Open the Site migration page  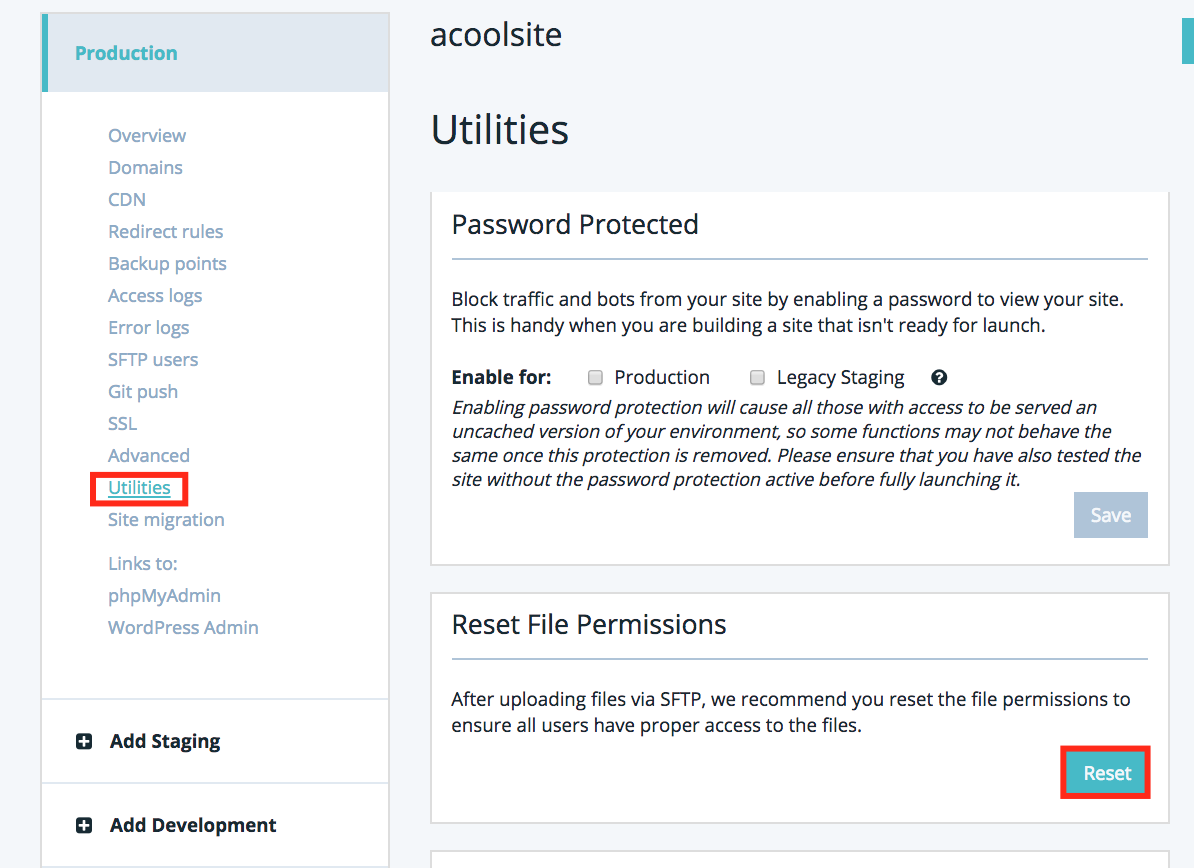pos(166,519)
